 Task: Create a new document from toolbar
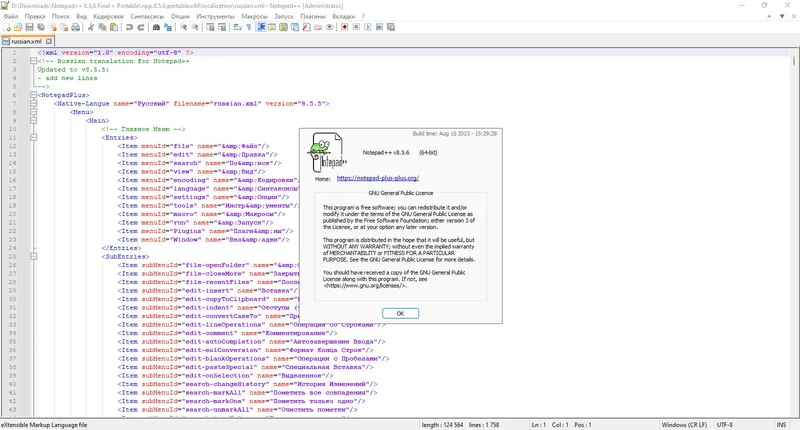coord(7,27)
